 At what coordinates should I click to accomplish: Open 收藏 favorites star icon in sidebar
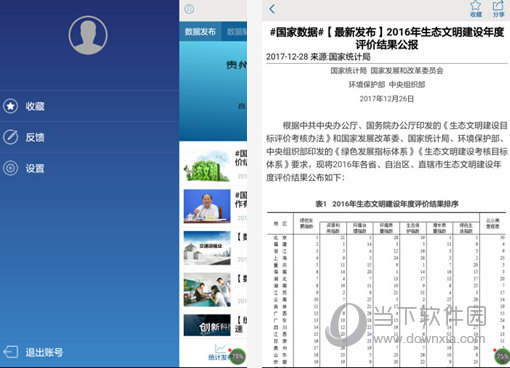tap(11, 106)
